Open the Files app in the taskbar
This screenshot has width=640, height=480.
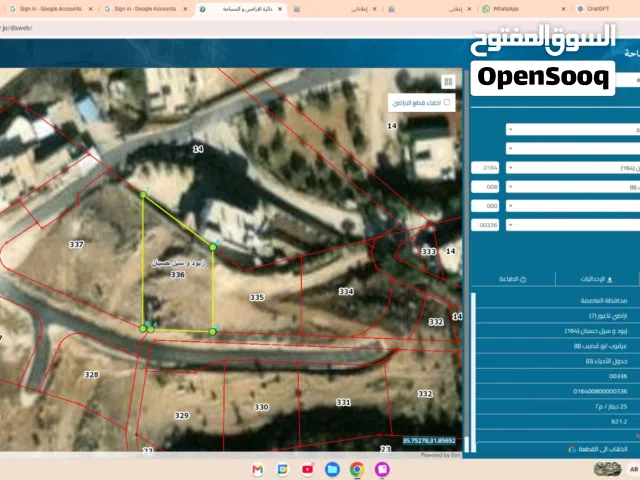pos(332,469)
